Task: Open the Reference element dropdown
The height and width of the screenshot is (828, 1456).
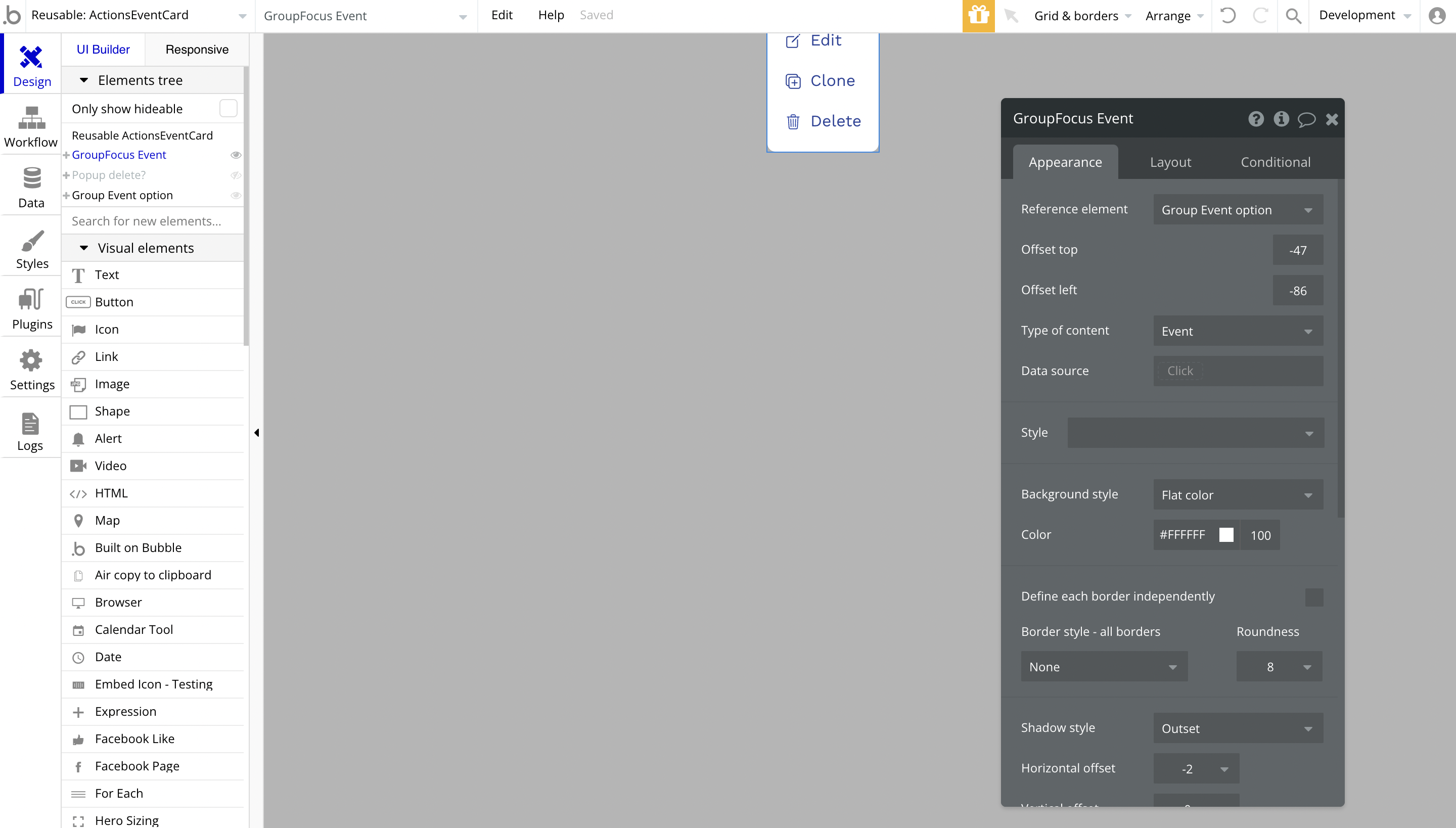Action: pos(1238,210)
